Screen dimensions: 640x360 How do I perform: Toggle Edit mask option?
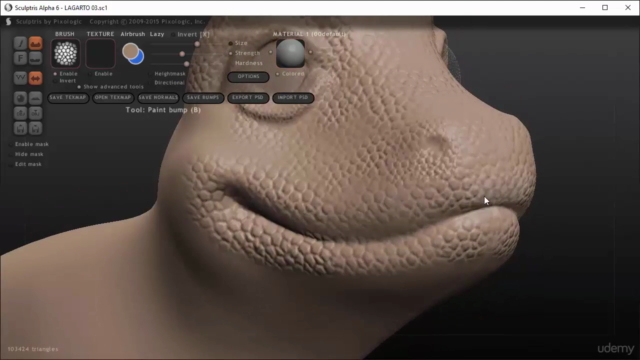(x=25, y=164)
